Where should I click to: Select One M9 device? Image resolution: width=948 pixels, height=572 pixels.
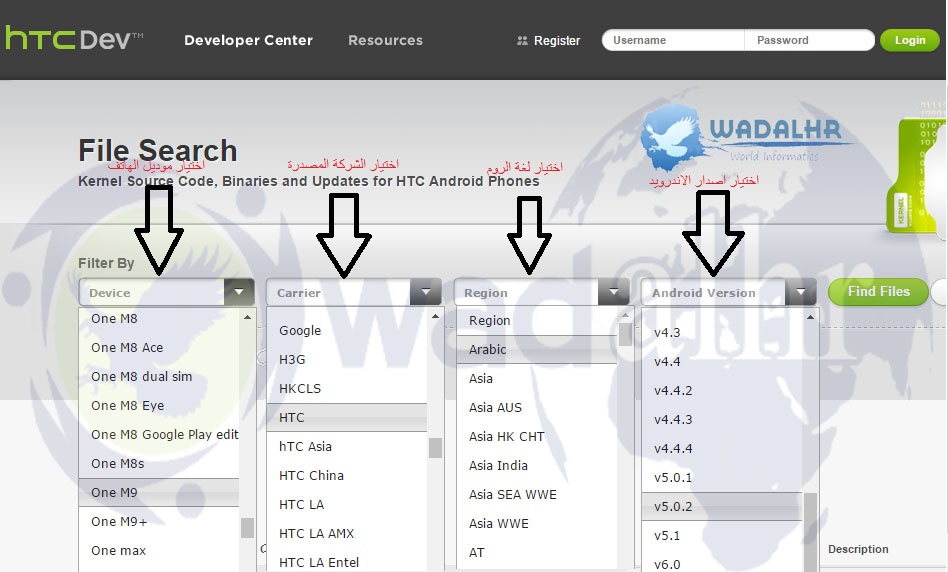(x=159, y=493)
